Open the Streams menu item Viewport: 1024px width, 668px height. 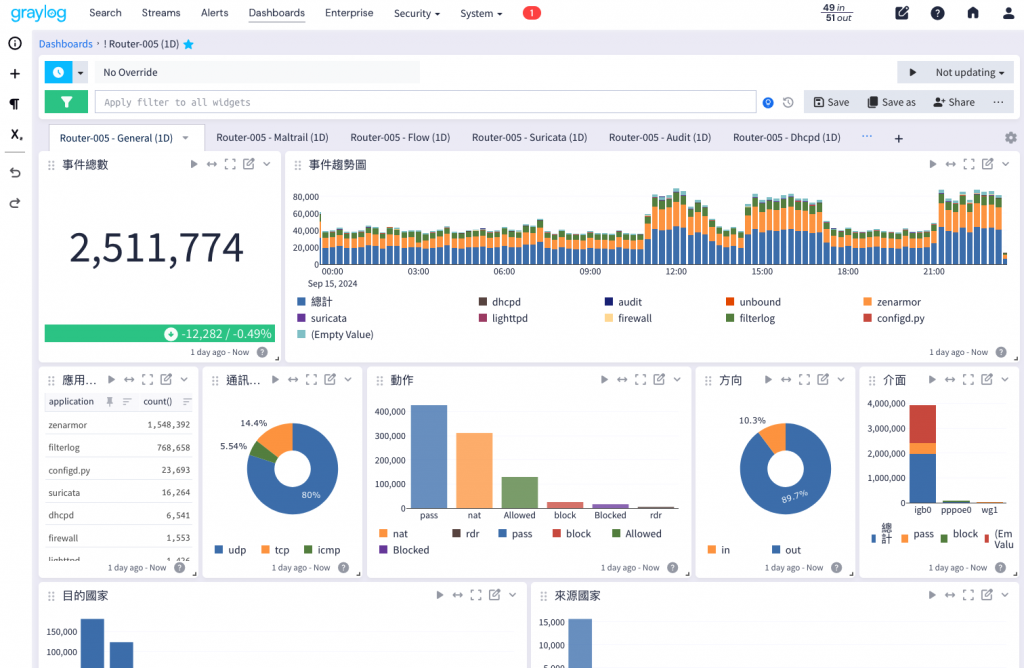tap(161, 13)
